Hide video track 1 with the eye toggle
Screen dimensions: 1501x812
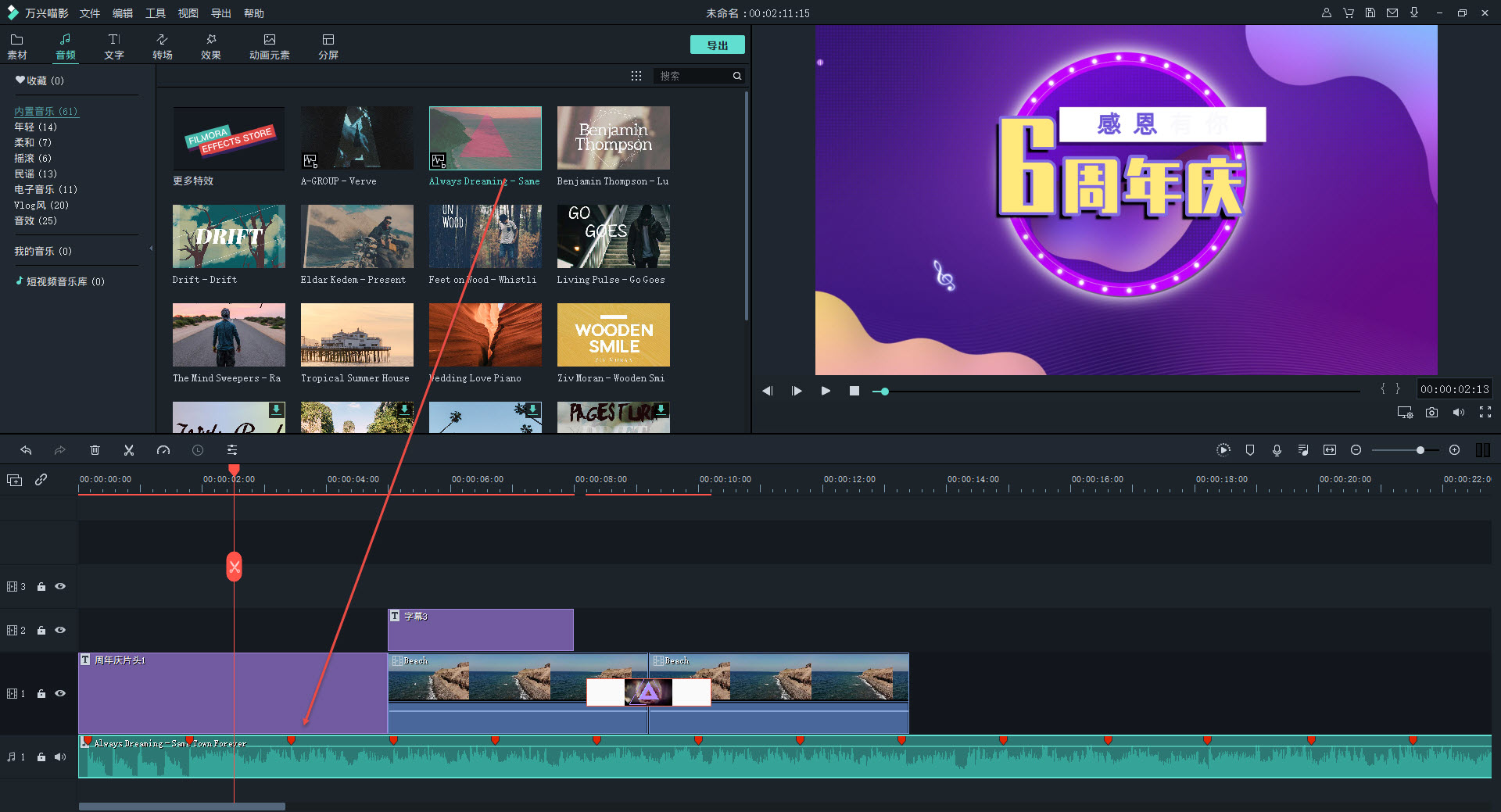(x=60, y=693)
